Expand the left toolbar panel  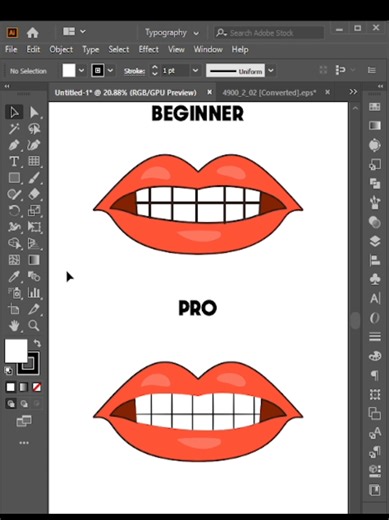pyautogui.click(x=7, y=86)
